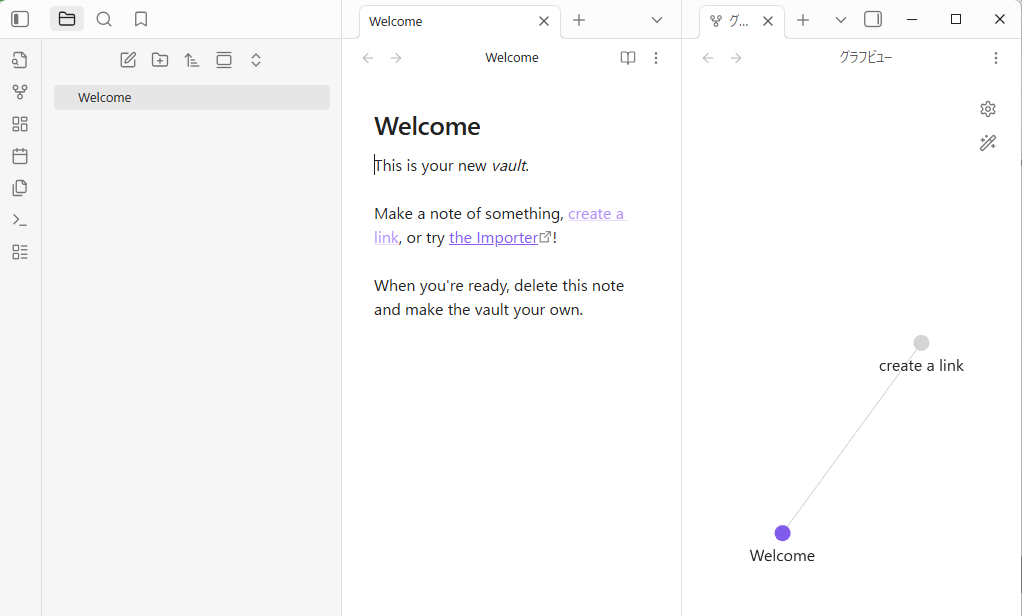This screenshot has height=616, width=1022.
Task: Toggle the left sidebar visibility
Action: click(20, 19)
